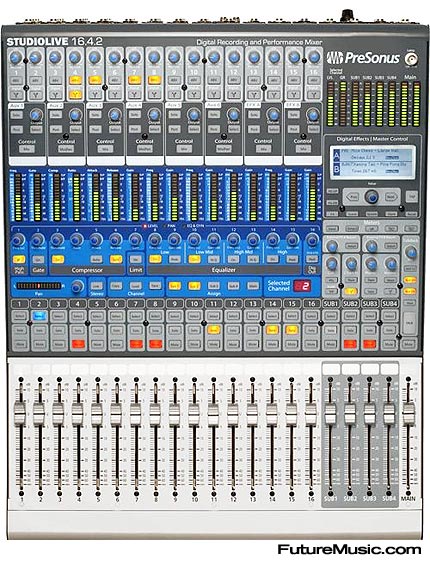
Task: Unmute channel 4 with its red Mute button
Action: 77,344
